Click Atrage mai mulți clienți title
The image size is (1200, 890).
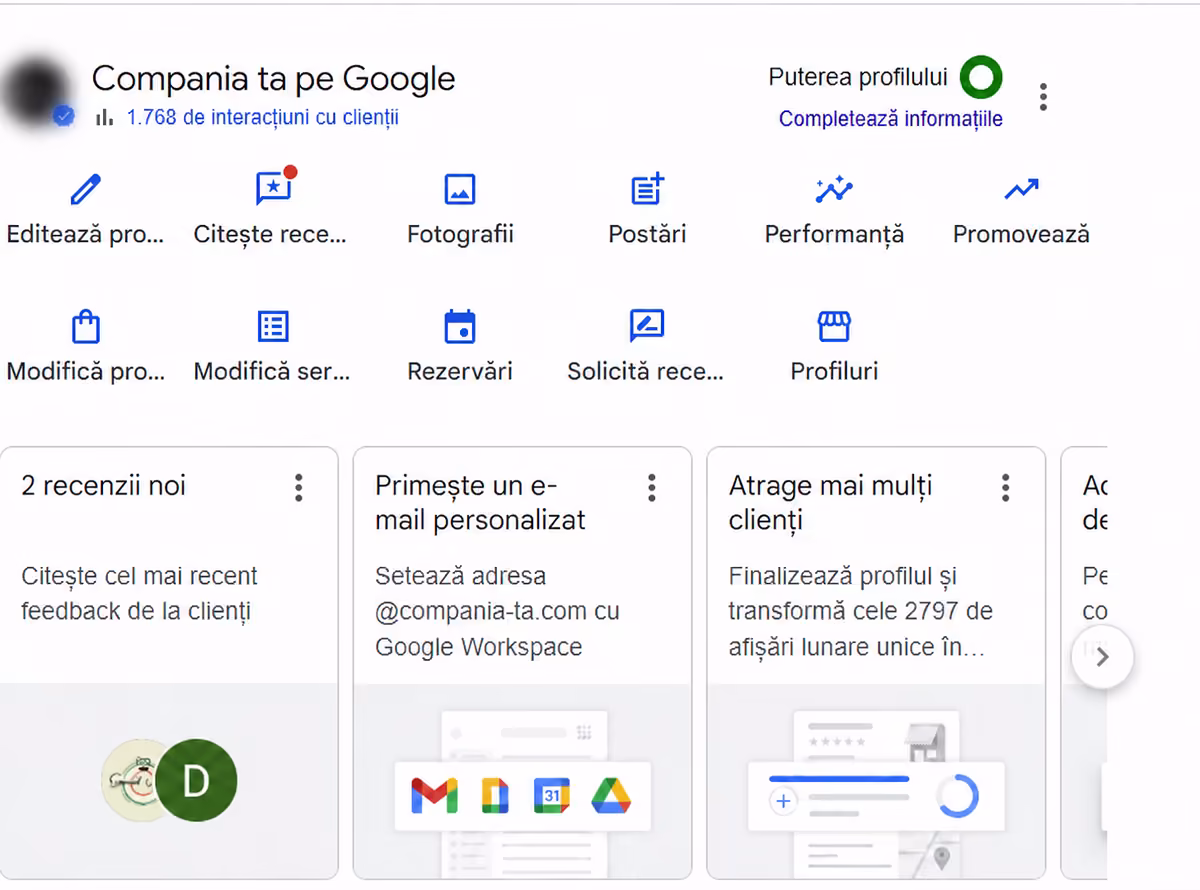[830, 503]
